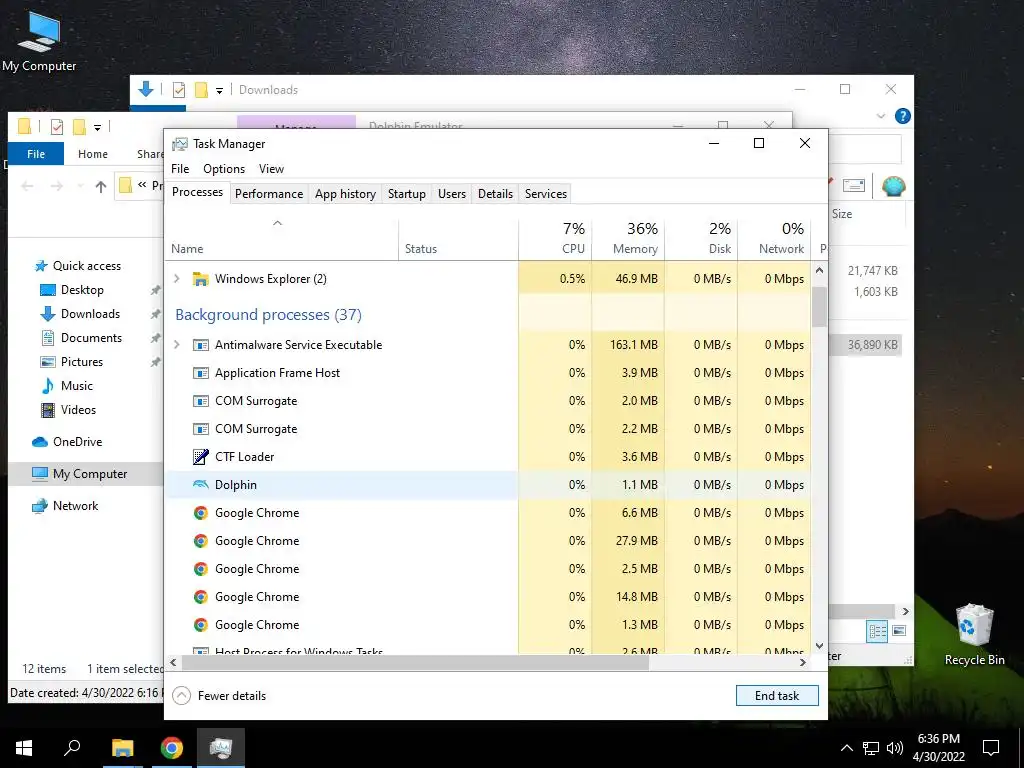Open My Computer desktop icon
This screenshot has width=1024, height=768.
click(x=39, y=40)
